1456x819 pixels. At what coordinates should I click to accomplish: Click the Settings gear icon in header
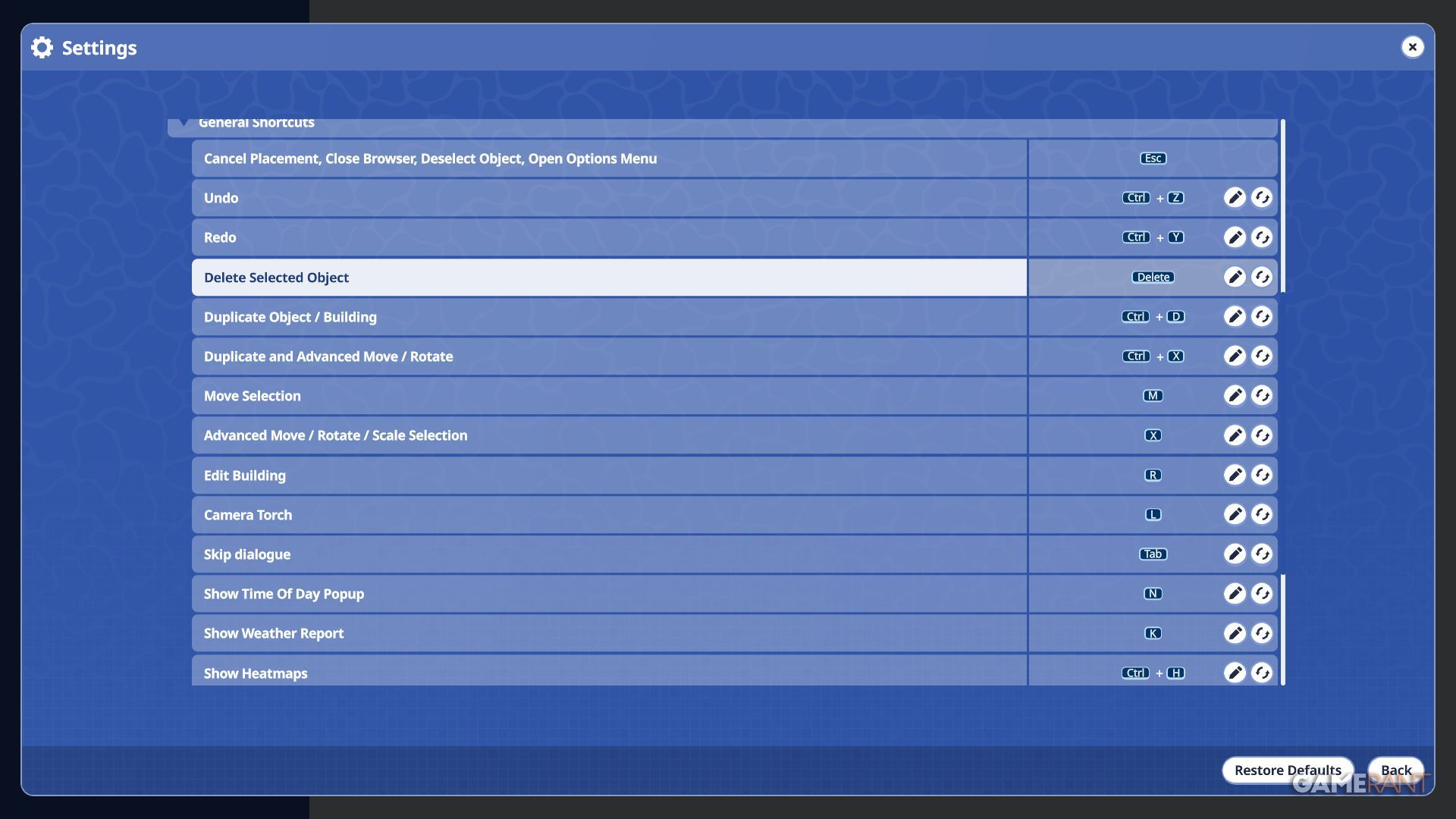tap(42, 48)
